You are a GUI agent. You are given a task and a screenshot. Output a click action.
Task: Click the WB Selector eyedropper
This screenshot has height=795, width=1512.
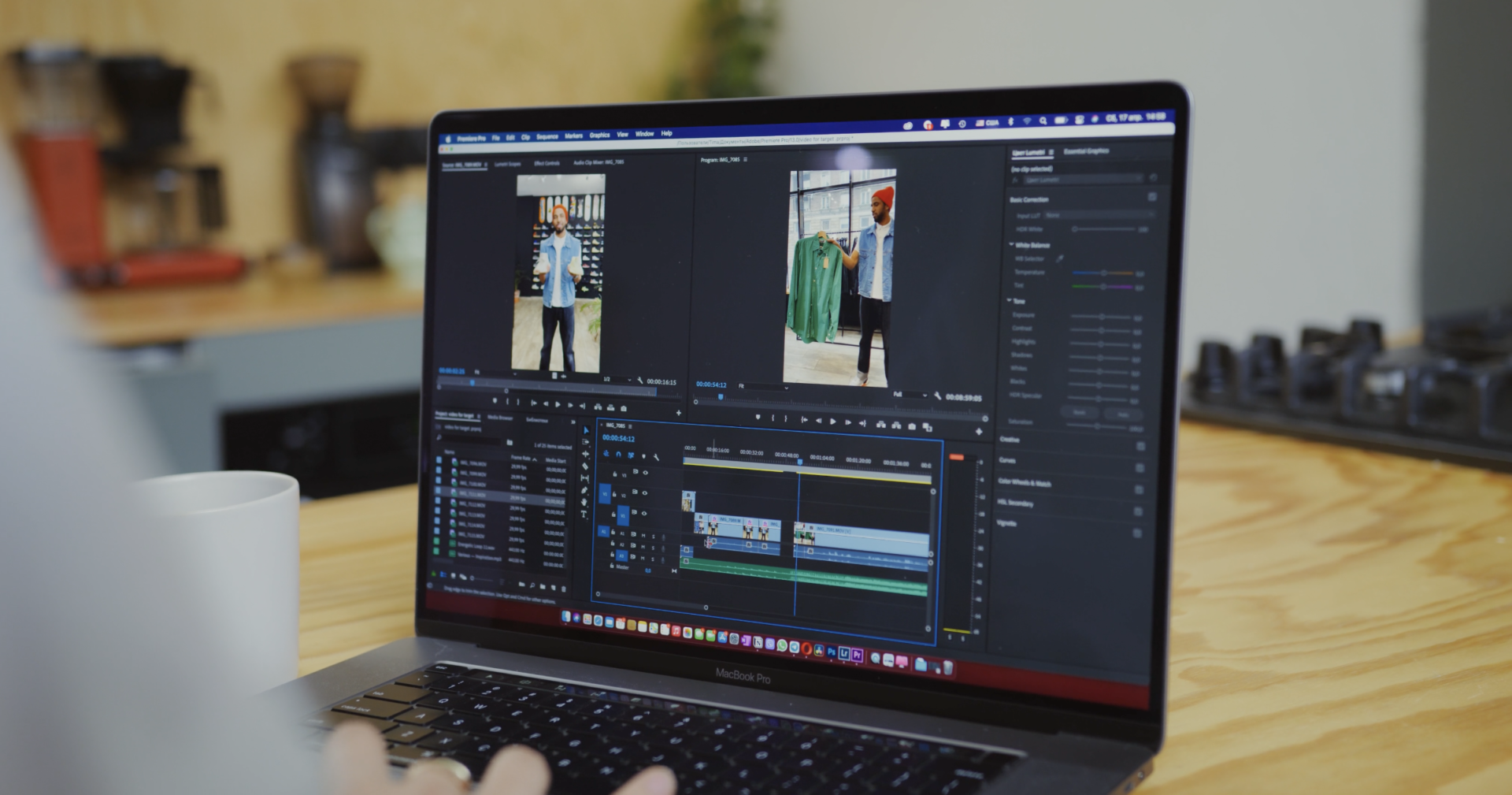(1060, 258)
